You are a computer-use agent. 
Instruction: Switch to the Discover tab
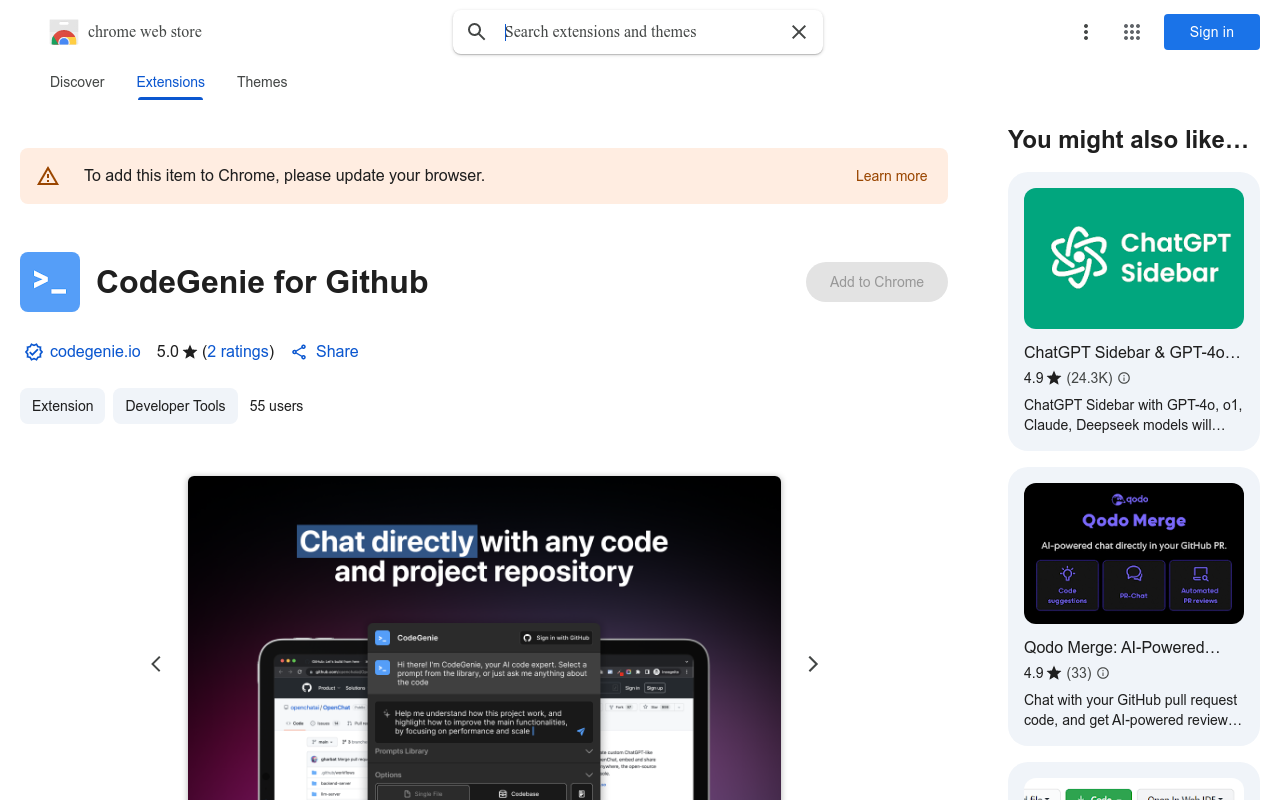(x=77, y=82)
